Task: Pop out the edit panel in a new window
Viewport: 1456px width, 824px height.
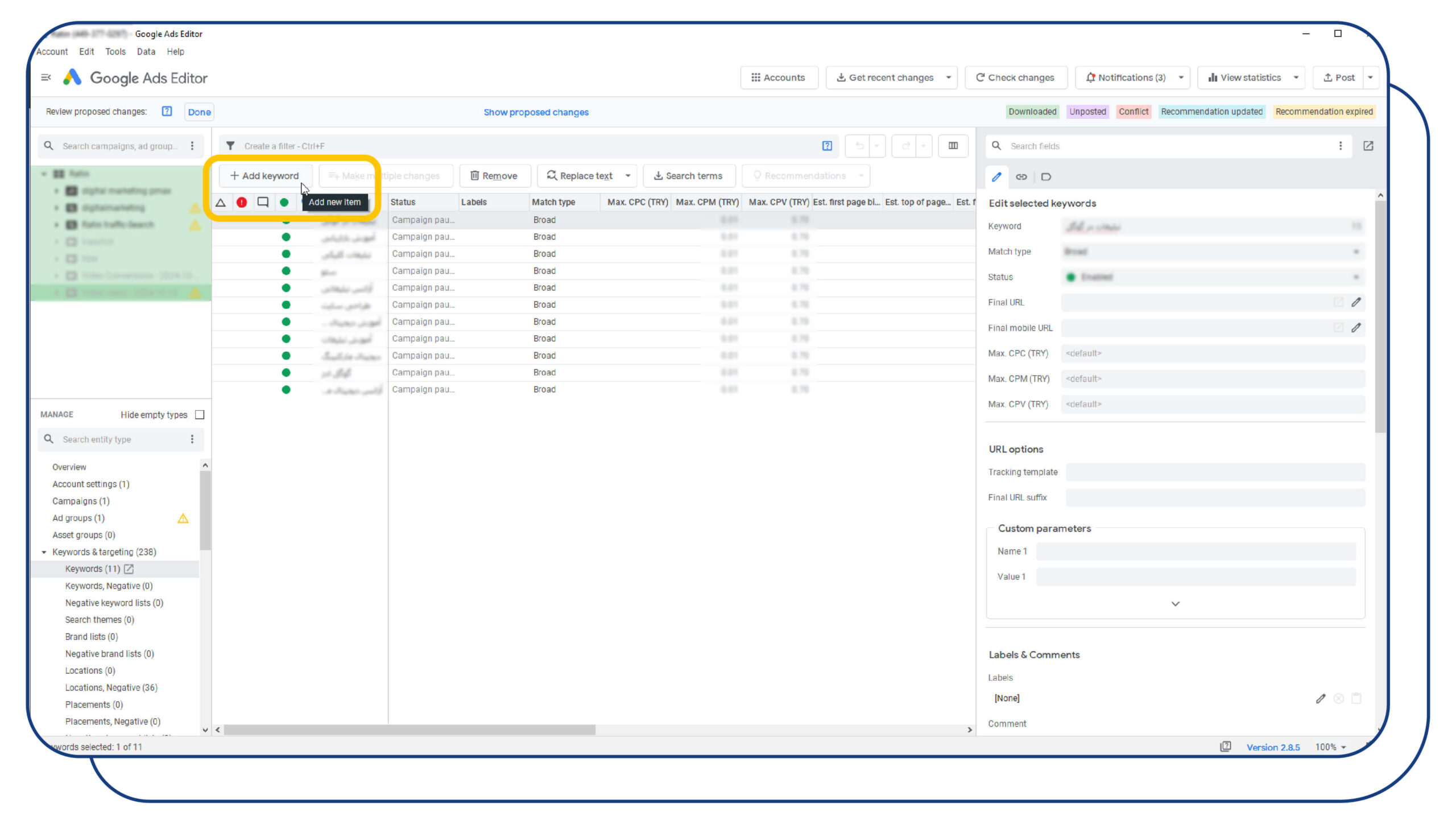Action: coord(1368,146)
